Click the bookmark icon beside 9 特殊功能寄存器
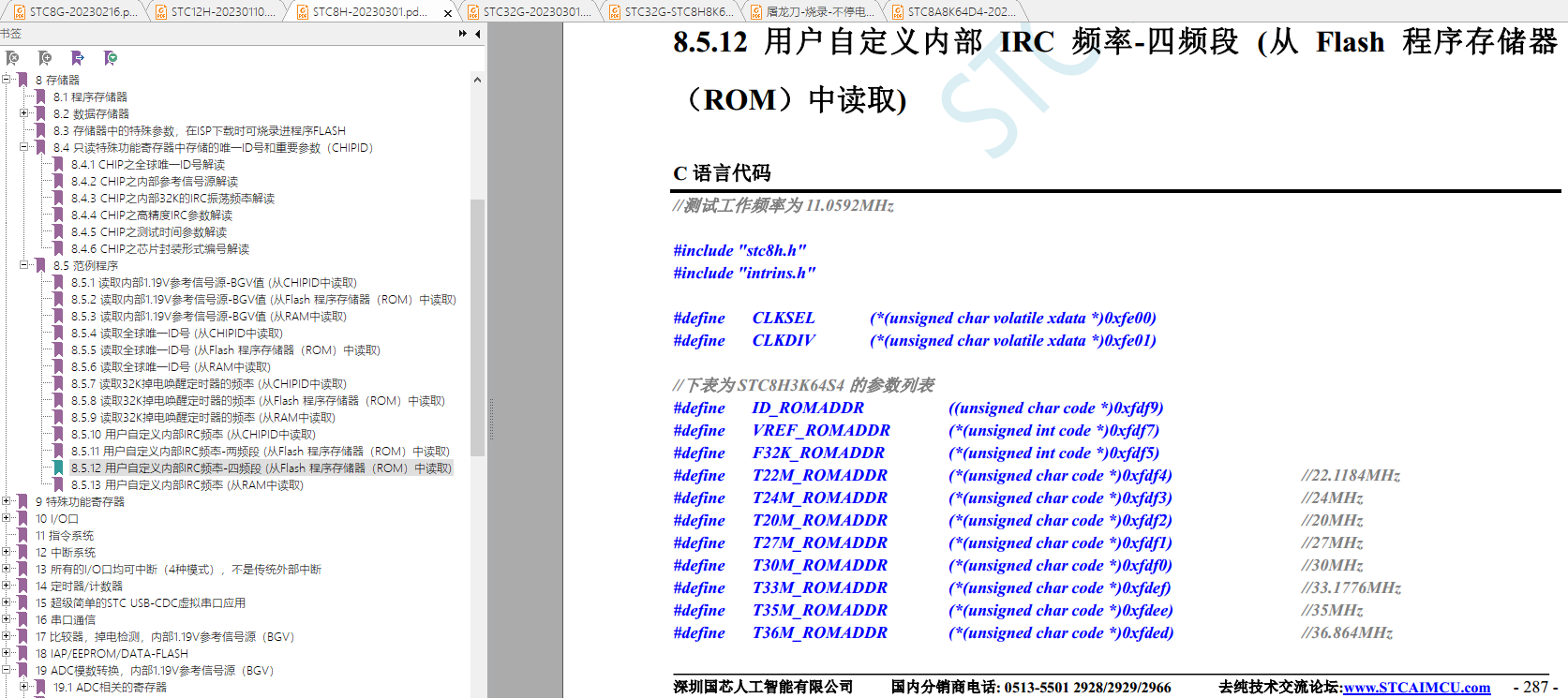Image resolution: width=1568 pixels, height=698 pixels. tap(22, 502)
